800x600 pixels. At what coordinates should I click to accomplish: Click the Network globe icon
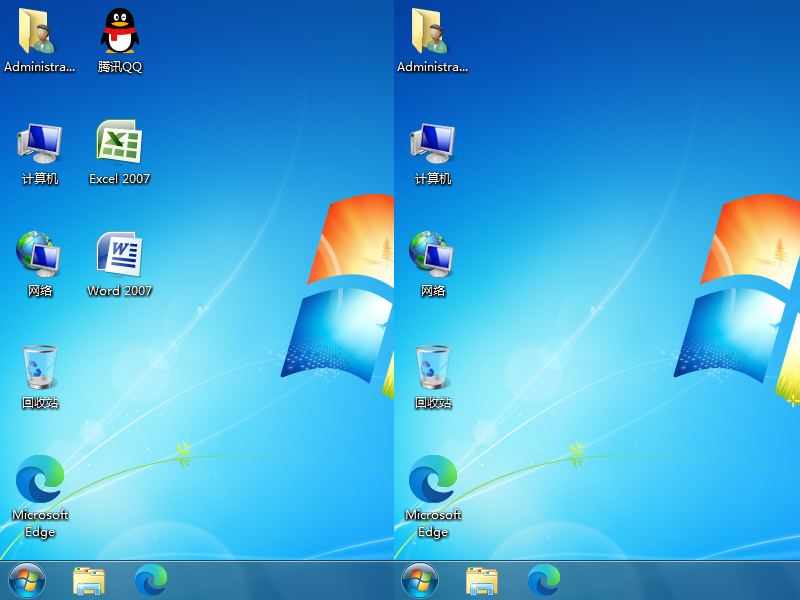click(x=40, y=253)
